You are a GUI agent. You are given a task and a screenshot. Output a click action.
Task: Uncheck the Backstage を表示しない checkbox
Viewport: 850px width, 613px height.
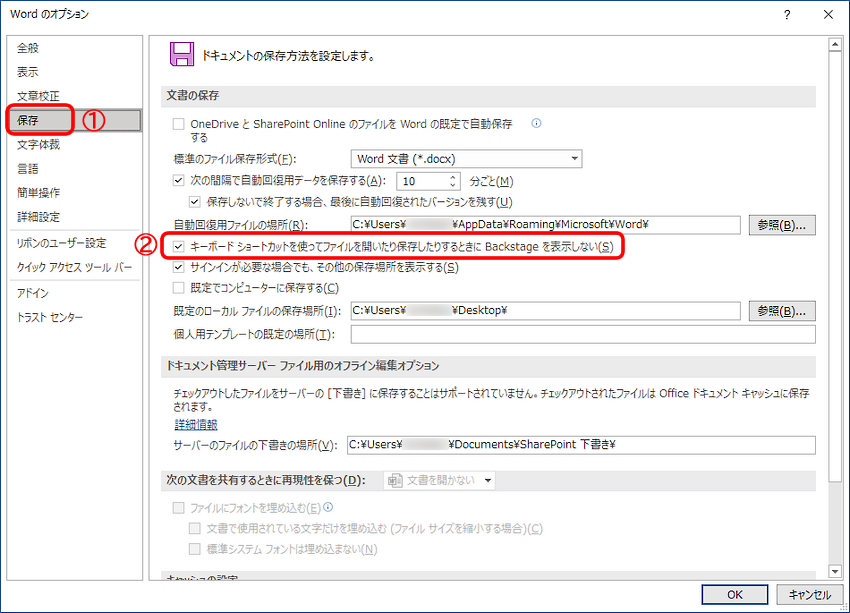click(x=180, y=246)
